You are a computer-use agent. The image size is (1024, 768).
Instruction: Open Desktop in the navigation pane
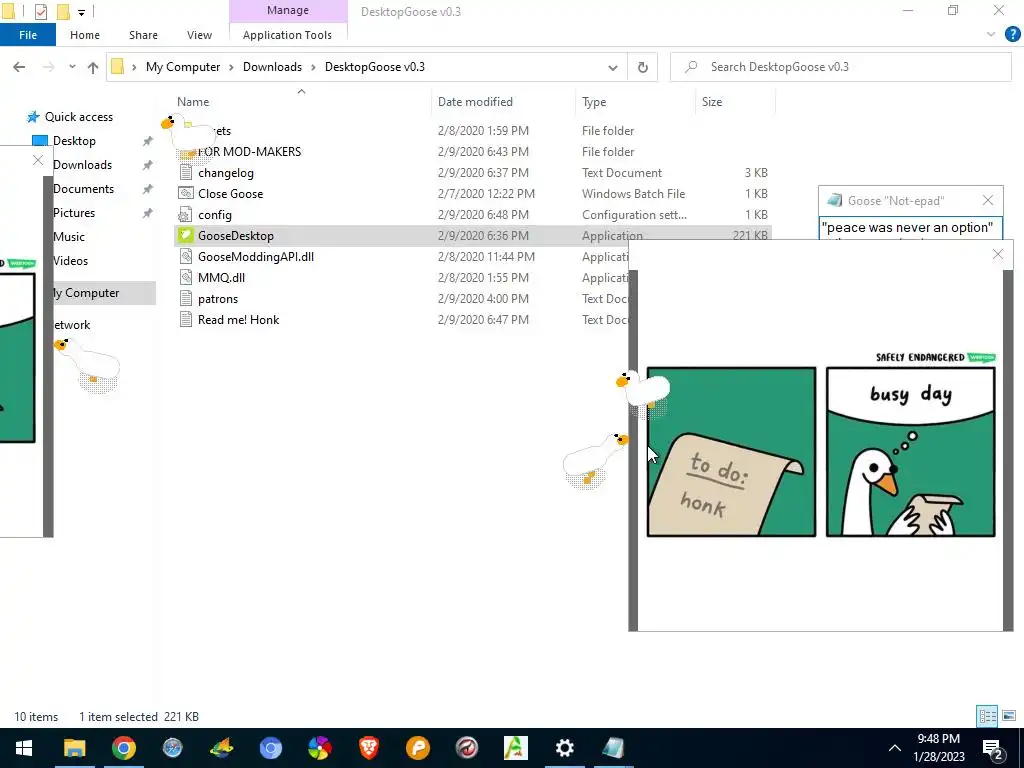(74, 141)
